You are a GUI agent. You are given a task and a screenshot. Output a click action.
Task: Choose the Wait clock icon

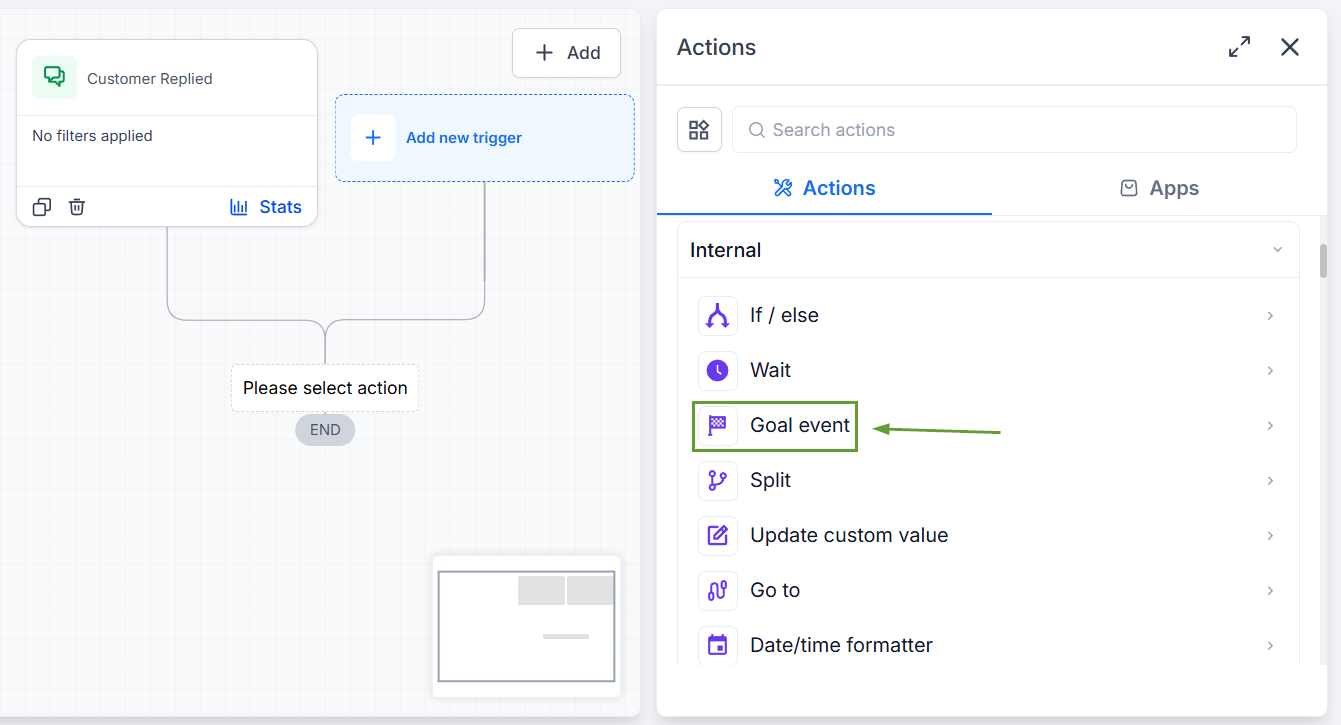point(717,371)
